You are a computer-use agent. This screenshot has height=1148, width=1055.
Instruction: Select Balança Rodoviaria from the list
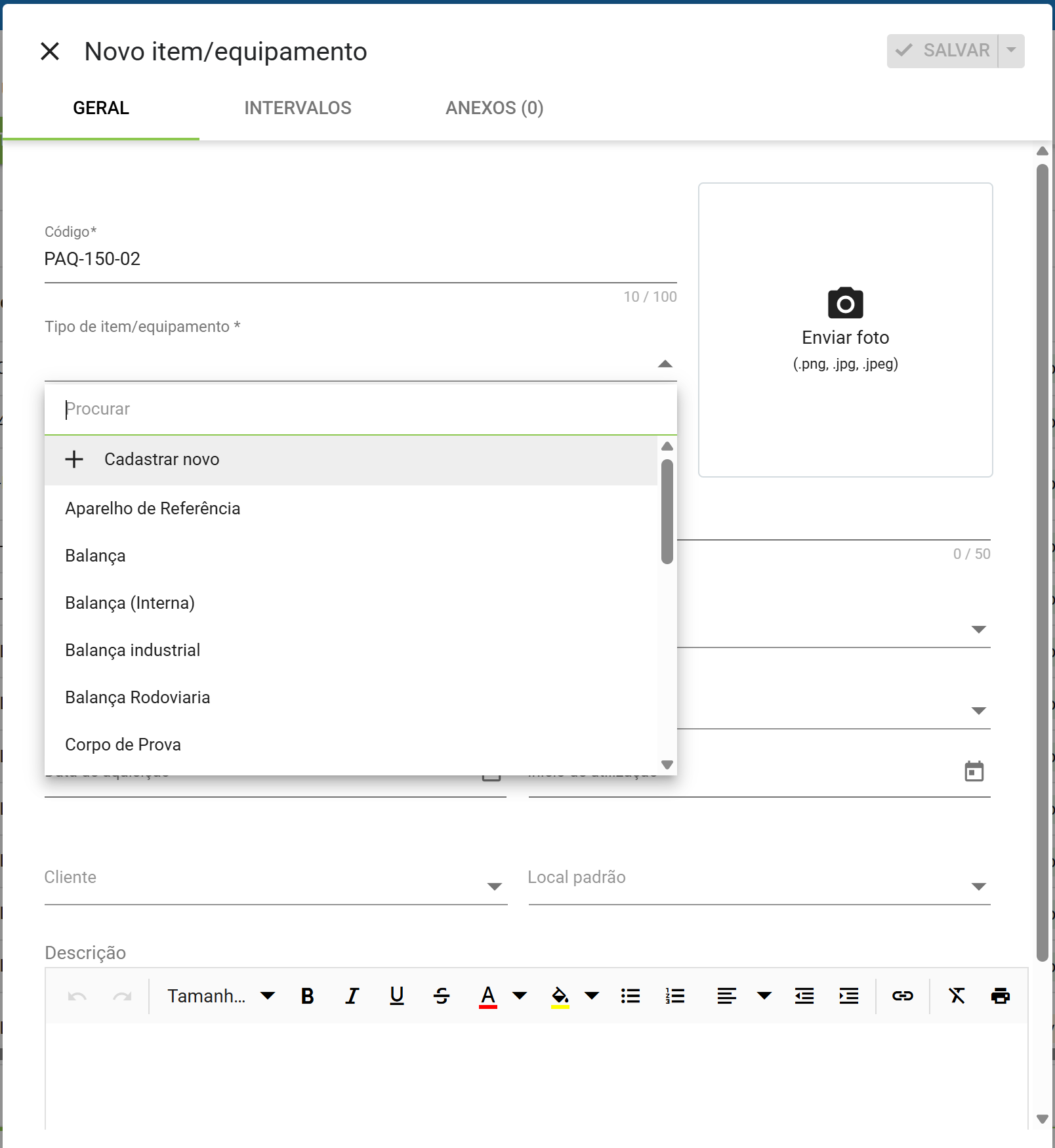click(351, 697)
